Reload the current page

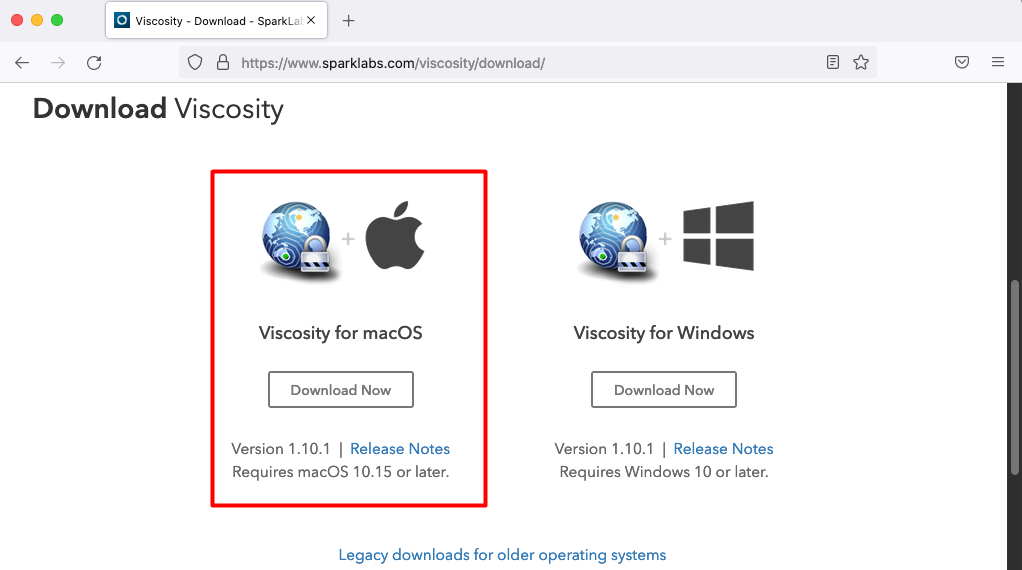[94, 63]
